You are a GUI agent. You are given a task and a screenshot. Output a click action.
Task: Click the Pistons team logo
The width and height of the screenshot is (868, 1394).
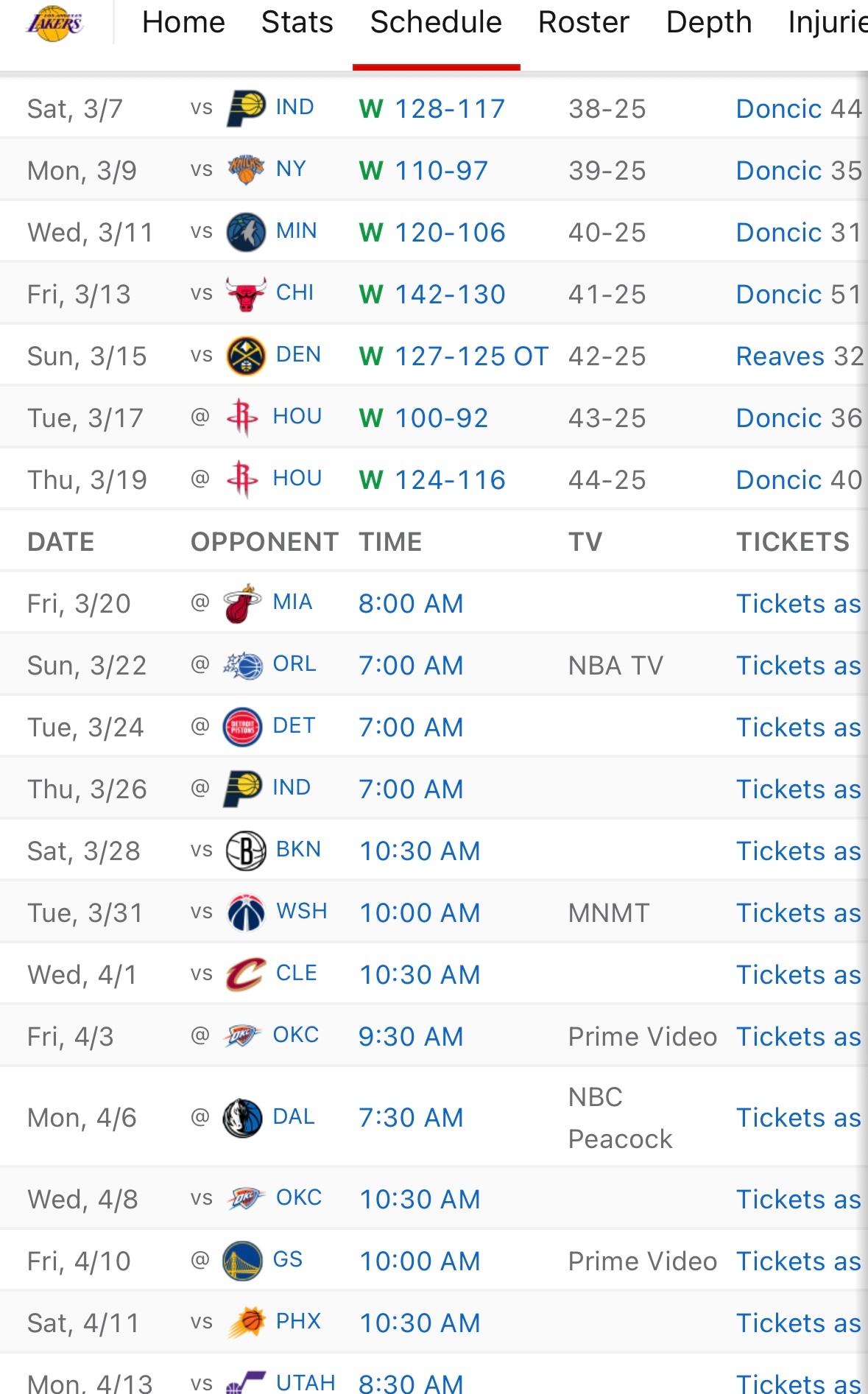click(x=242, y=727)
